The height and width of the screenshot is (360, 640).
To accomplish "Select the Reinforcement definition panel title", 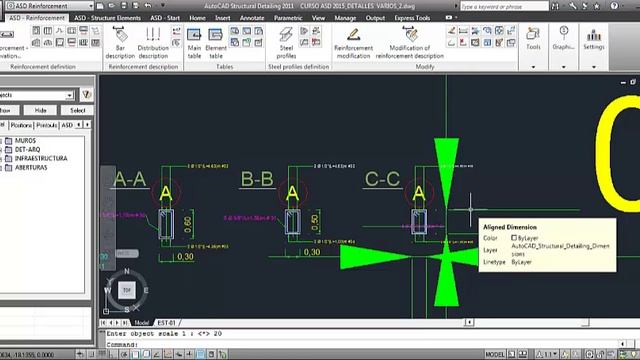I will click(x=43, y=67).
